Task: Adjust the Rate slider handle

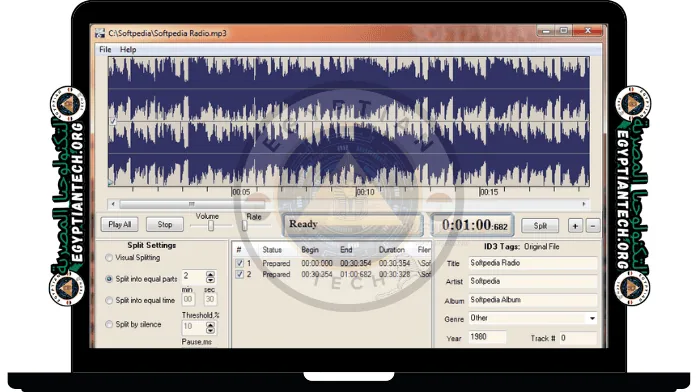Action: (x=244, y=226)
